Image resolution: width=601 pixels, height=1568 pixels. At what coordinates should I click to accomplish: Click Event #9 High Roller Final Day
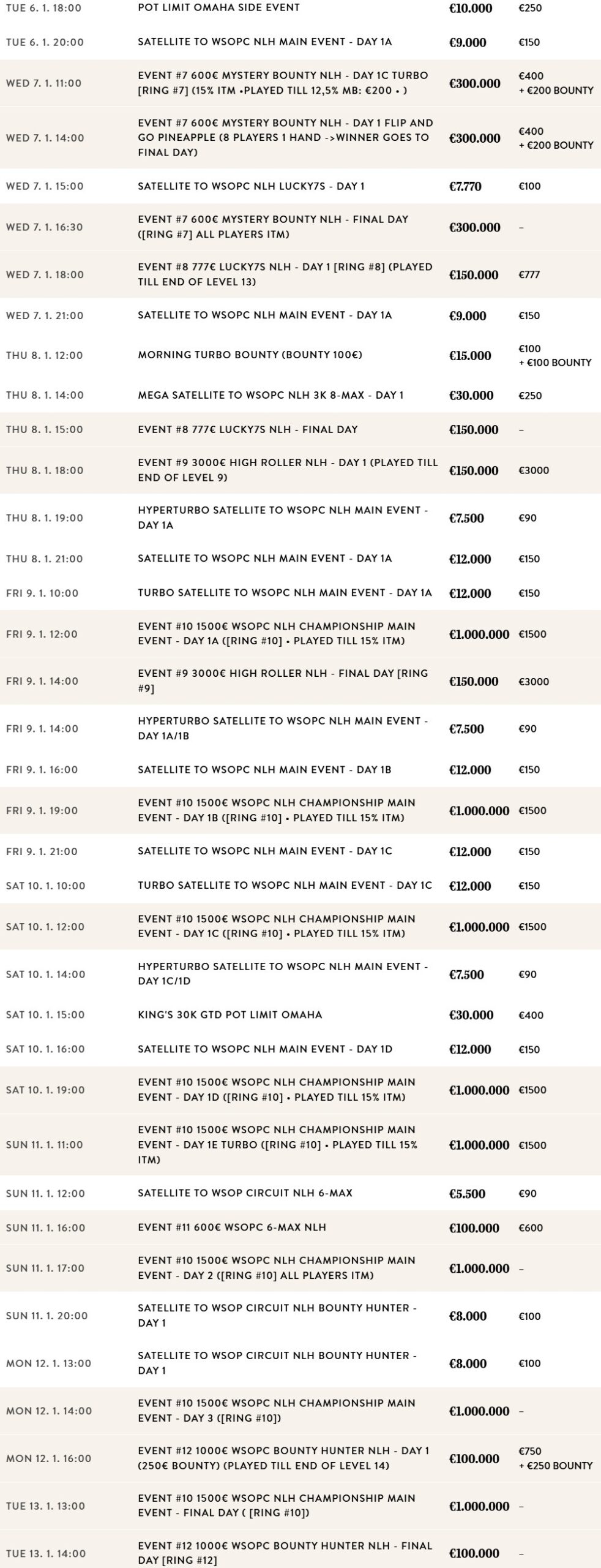coord(283,681)
